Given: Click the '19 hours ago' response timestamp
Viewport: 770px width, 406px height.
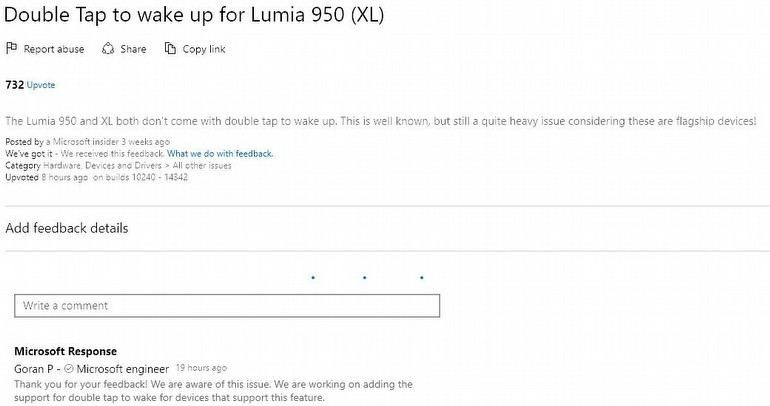Looking at the screenshot, I should (x=201, y=368).
